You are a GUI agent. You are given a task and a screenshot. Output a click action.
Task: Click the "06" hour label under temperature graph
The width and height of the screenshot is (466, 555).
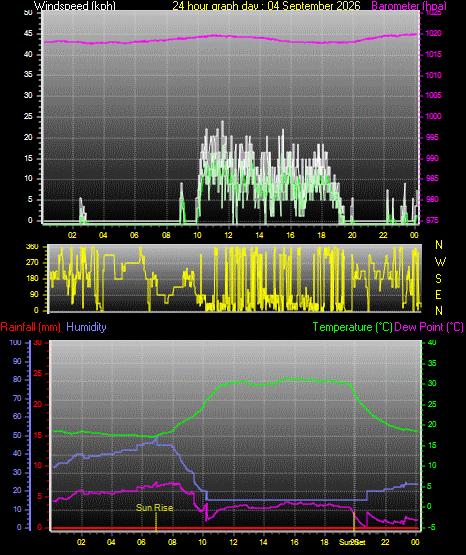click(141, 542)
